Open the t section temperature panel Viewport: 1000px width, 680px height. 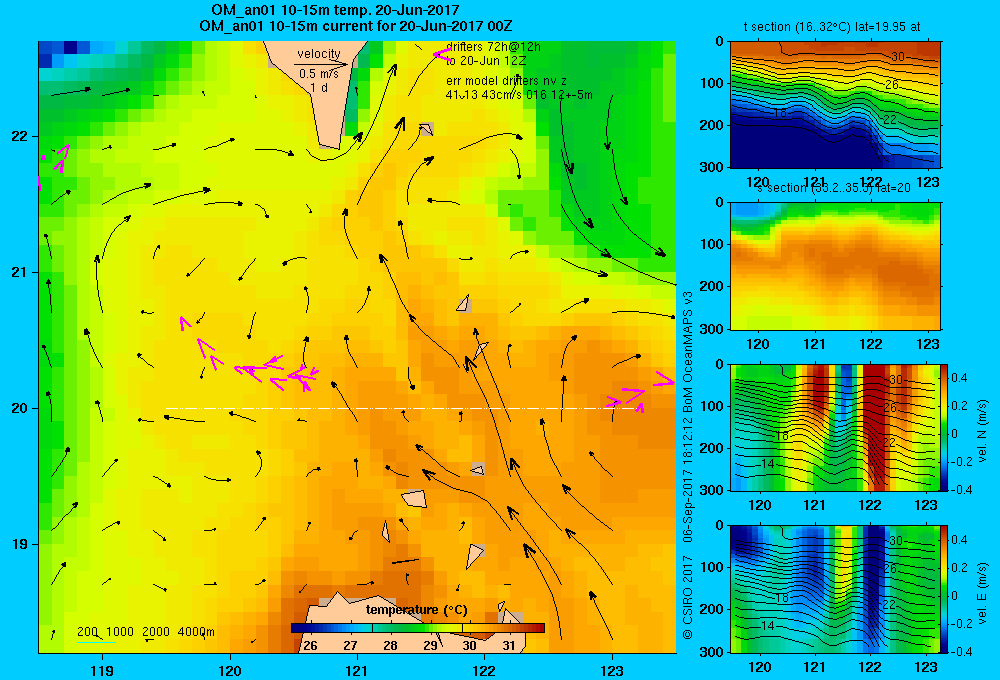click(x=835, y=105)
